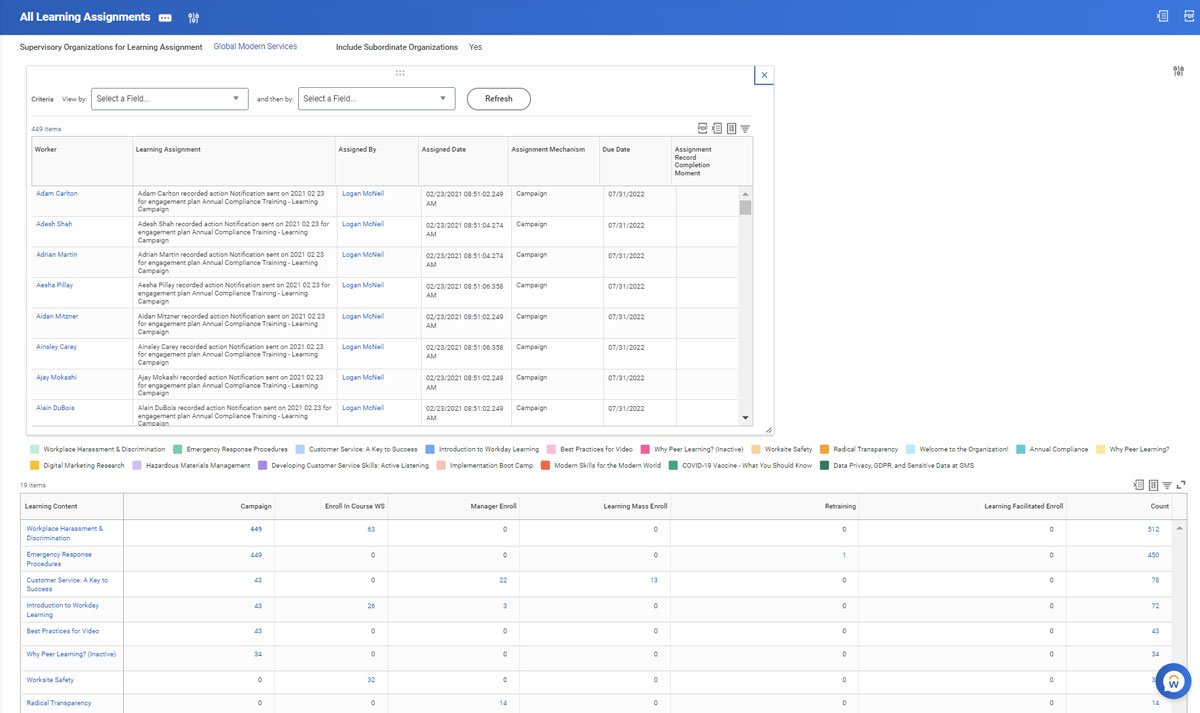Export the report to PDF from the header
Viewport: 1200px width, 713px height.
click(x=1189, y=17)
